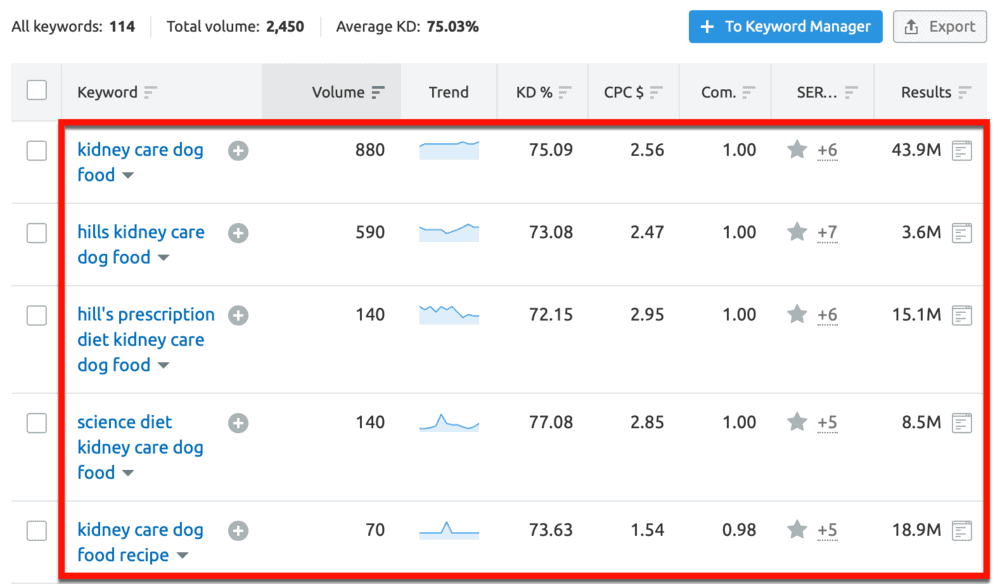The height and width of the screenshot is (584, 1000).
Task: View SERP snapshot icon for 43.9M results row
Action: click(x=962, y=150)
